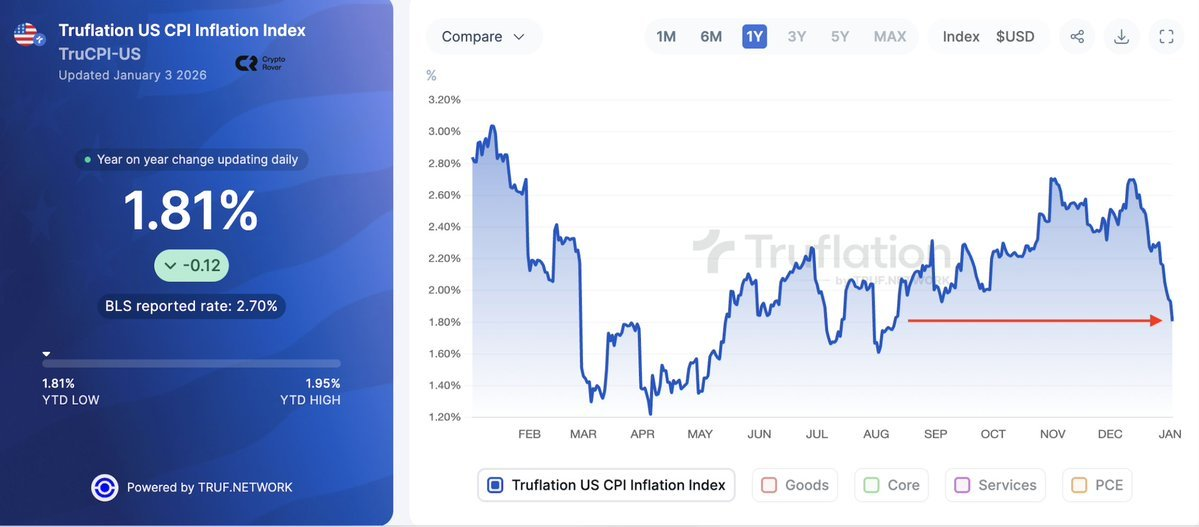Screen dimensions: 1199x527
Task: Open the Compare dropdown
Action: pos(484,37)
